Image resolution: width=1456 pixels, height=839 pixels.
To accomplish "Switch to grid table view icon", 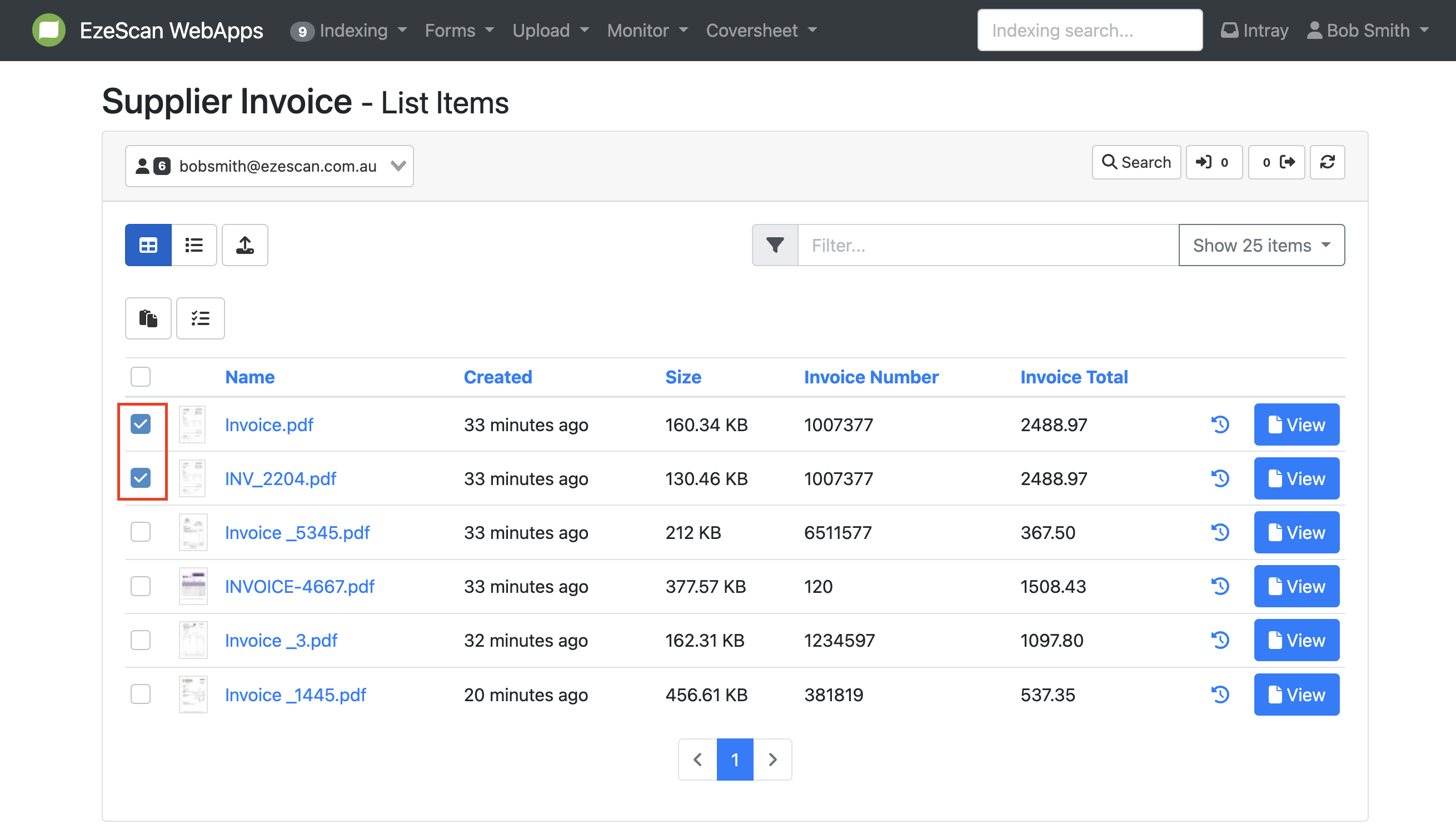I will 148,245.
